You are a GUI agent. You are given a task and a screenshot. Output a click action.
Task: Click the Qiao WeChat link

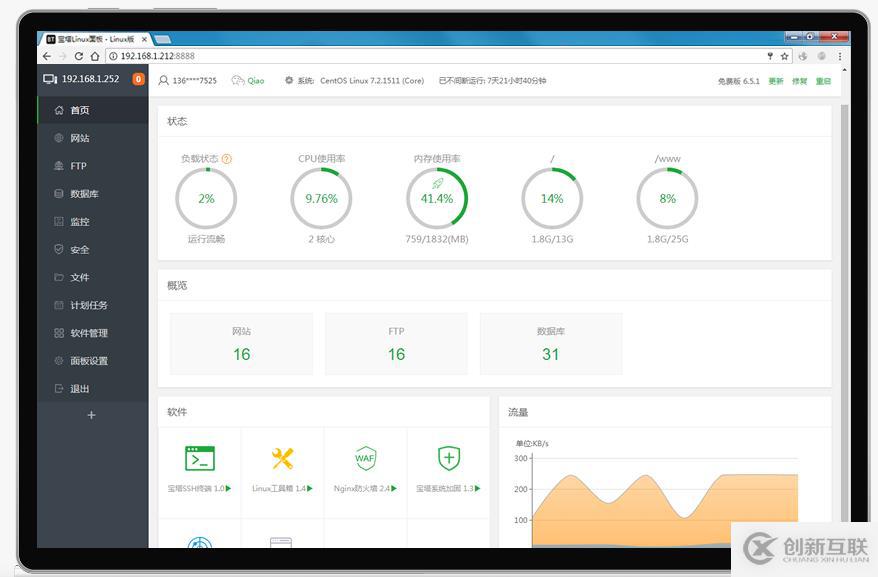point(248,81)
